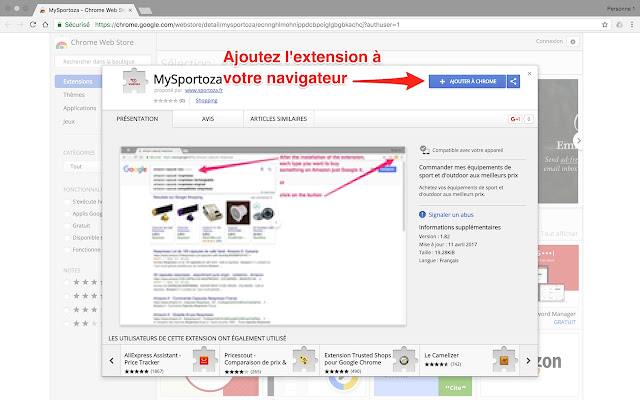The width and height of the screenshot is (640, 400).
Task: Click the extension preview screenshot
Action: coord(262,236)
